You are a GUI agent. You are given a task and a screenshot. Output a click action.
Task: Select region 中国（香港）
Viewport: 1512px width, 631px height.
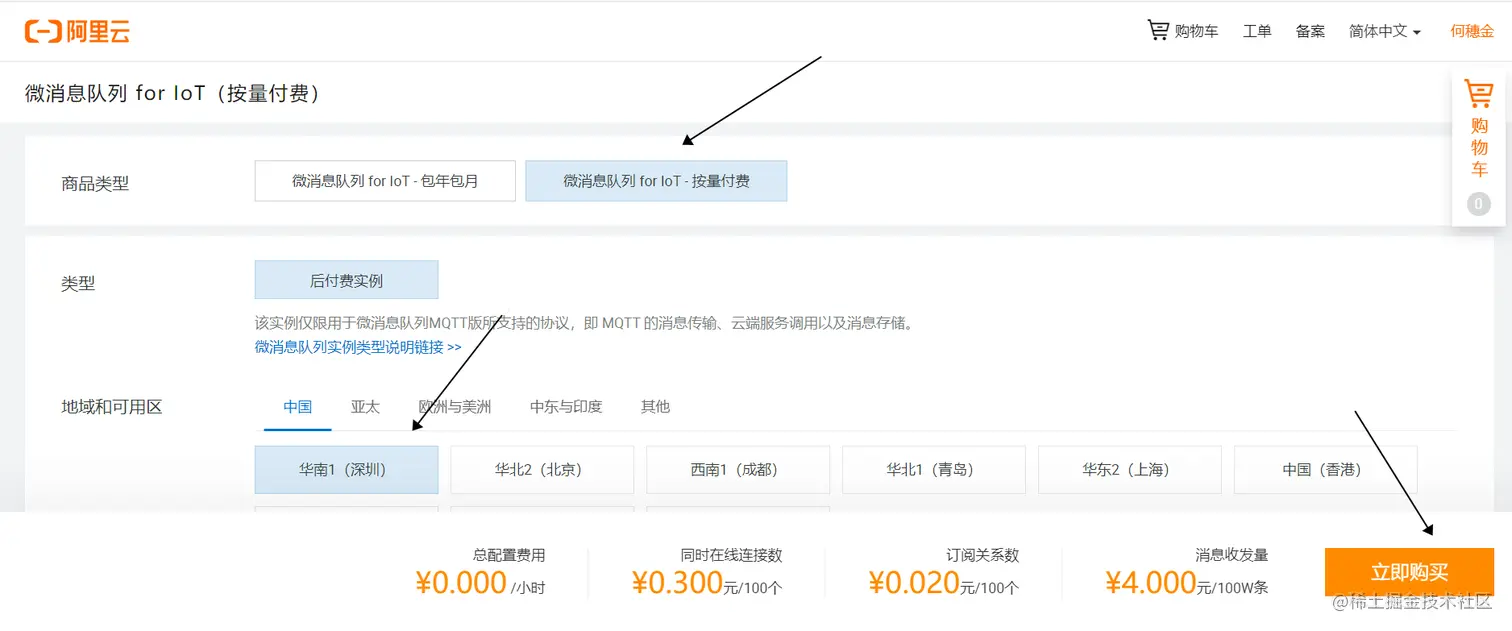(x=1326, y=469)
